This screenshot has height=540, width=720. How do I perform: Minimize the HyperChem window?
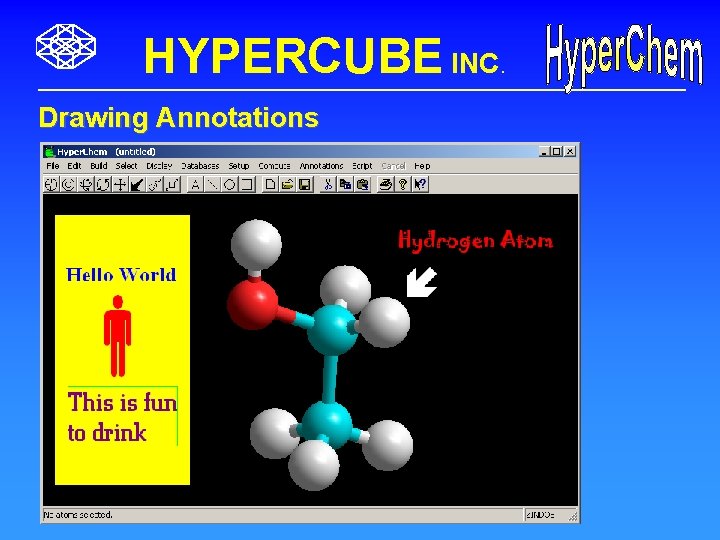(544, 152)
